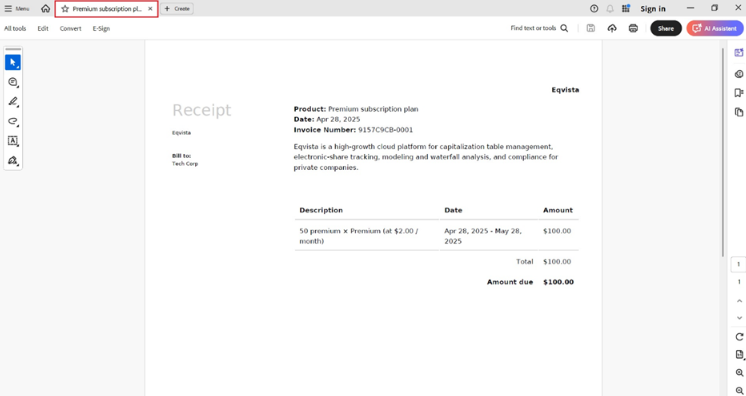Click the Receipt heading

pyautogui.click(x=202, y=110)
